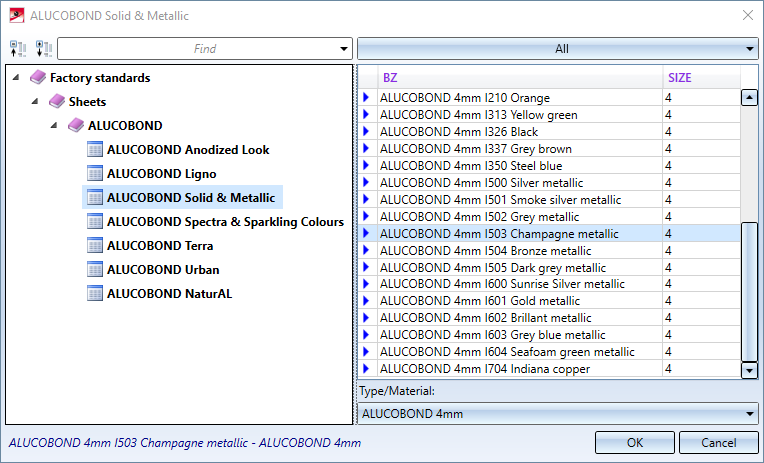Collapse the Factory standards tree node

click(x=16, y=77)
